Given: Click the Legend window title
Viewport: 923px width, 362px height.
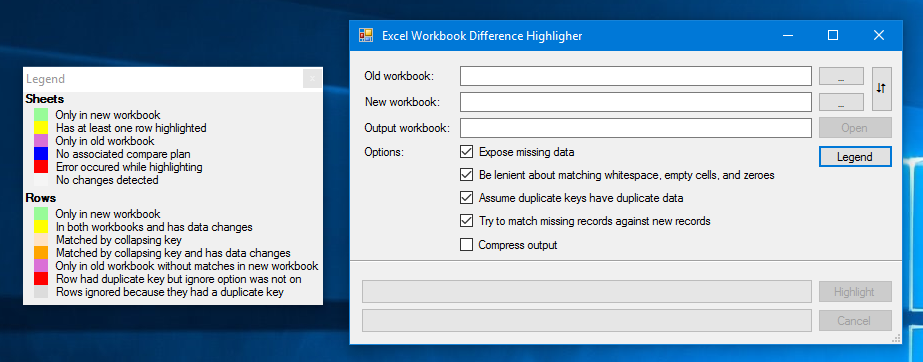Looking at the screenshot, I should coord(45,79).
